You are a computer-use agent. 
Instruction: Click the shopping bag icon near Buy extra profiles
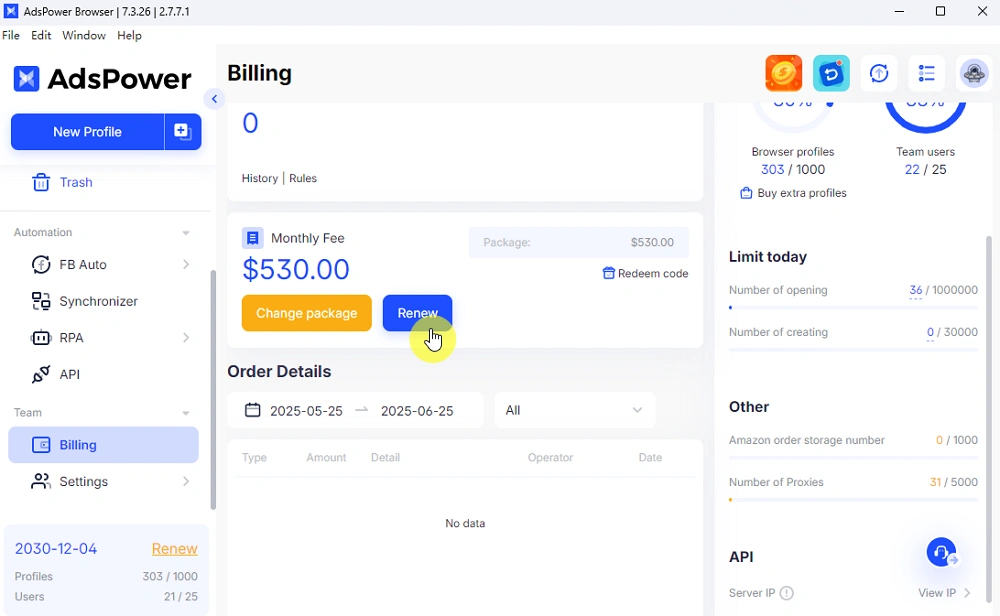pyautogui.click(x=746, y=193)
